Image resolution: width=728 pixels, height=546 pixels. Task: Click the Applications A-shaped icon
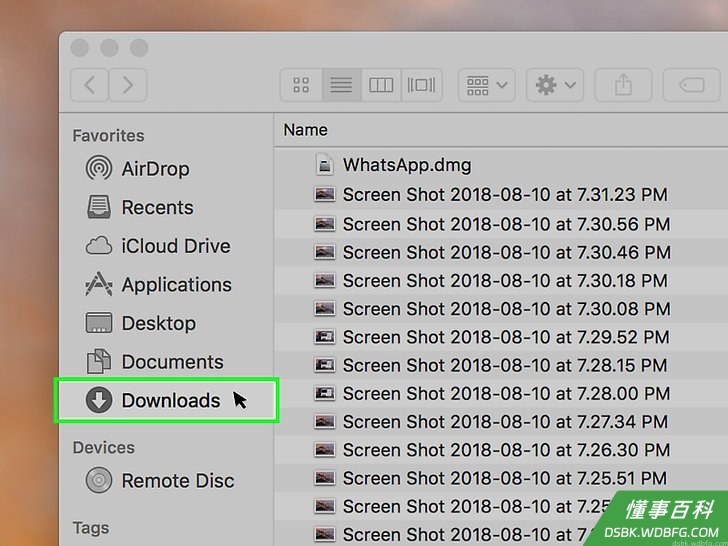[99, 284]
